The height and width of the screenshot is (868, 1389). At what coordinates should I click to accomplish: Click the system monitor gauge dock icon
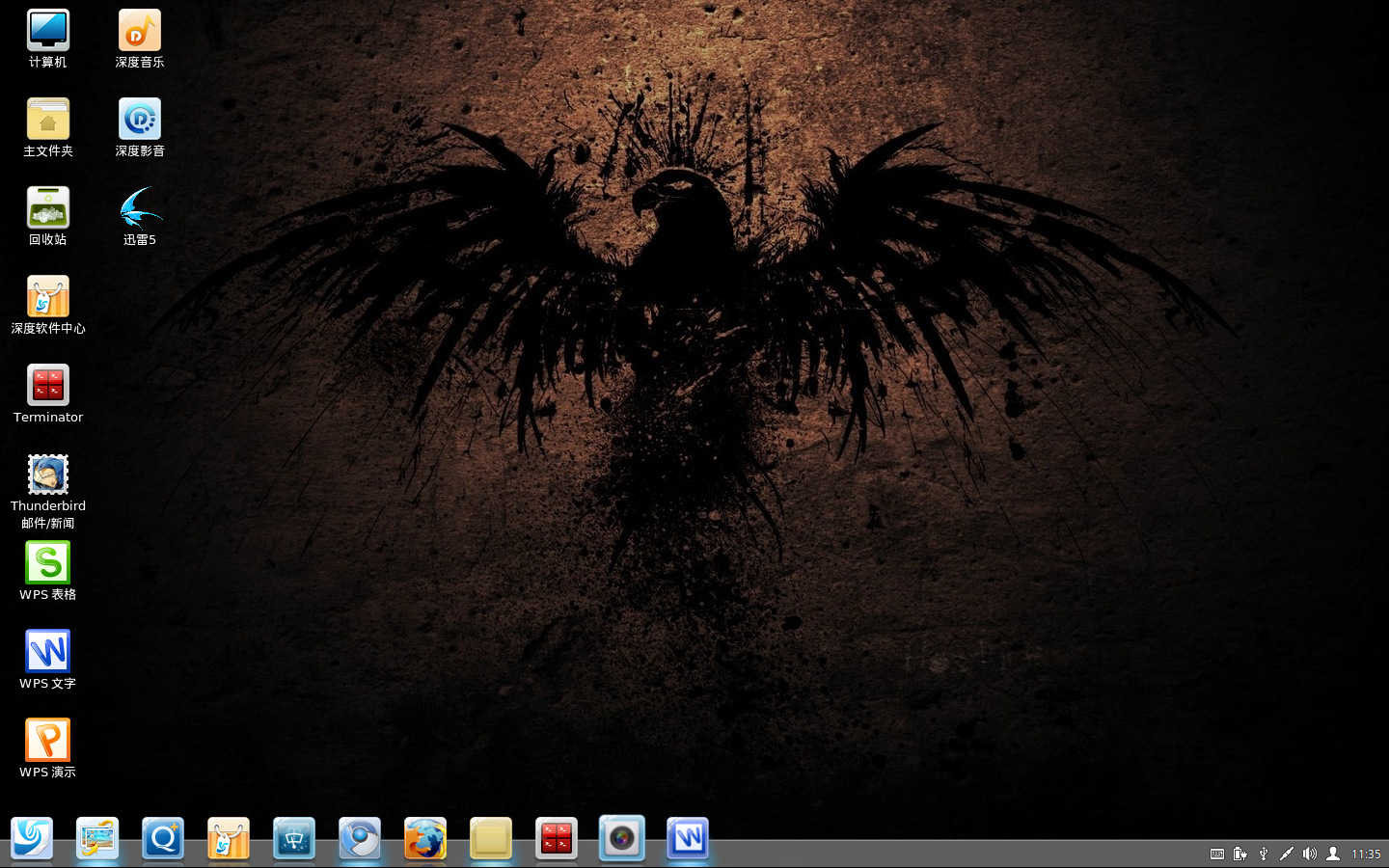pyautogui.click(x=294, y=839)
